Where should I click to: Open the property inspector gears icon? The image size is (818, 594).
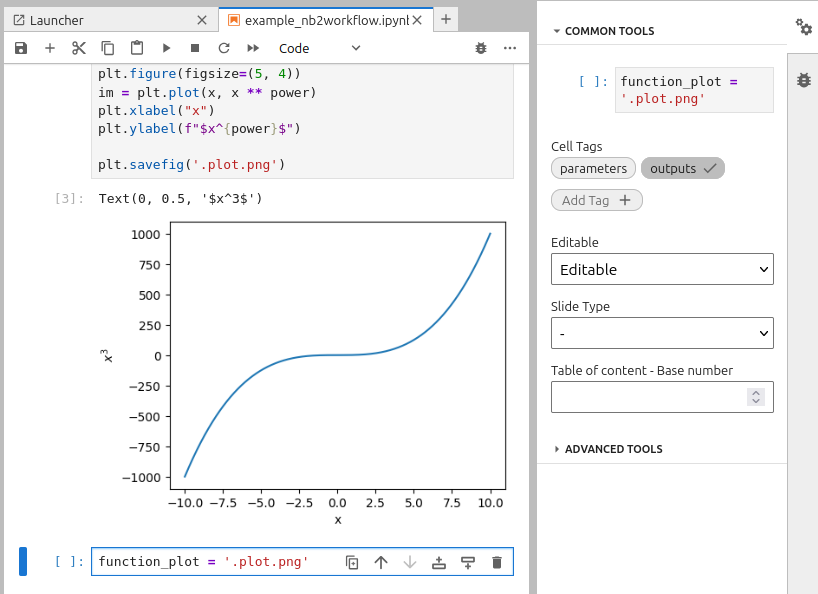(x=804, y=27)
